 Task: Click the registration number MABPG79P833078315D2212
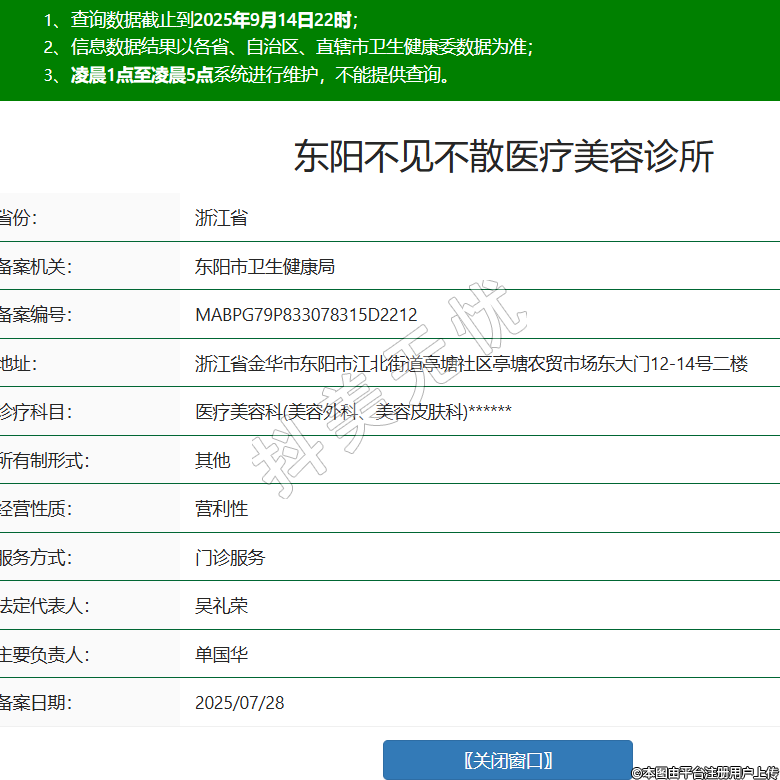click(306, 315)
